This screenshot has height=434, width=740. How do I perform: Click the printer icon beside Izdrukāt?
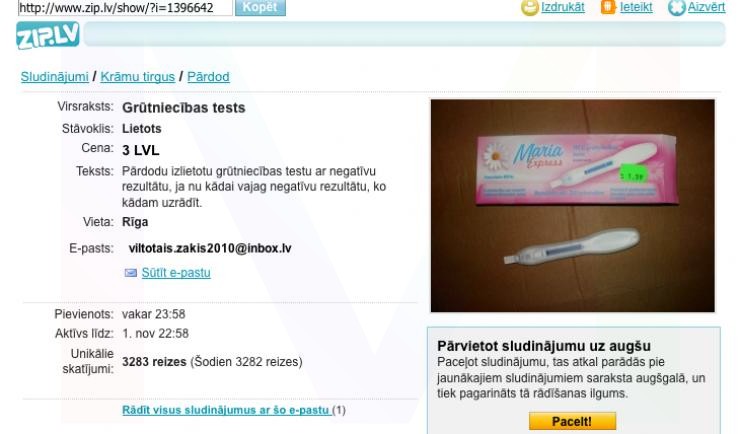pyautogui.click(x=530, y=8)
